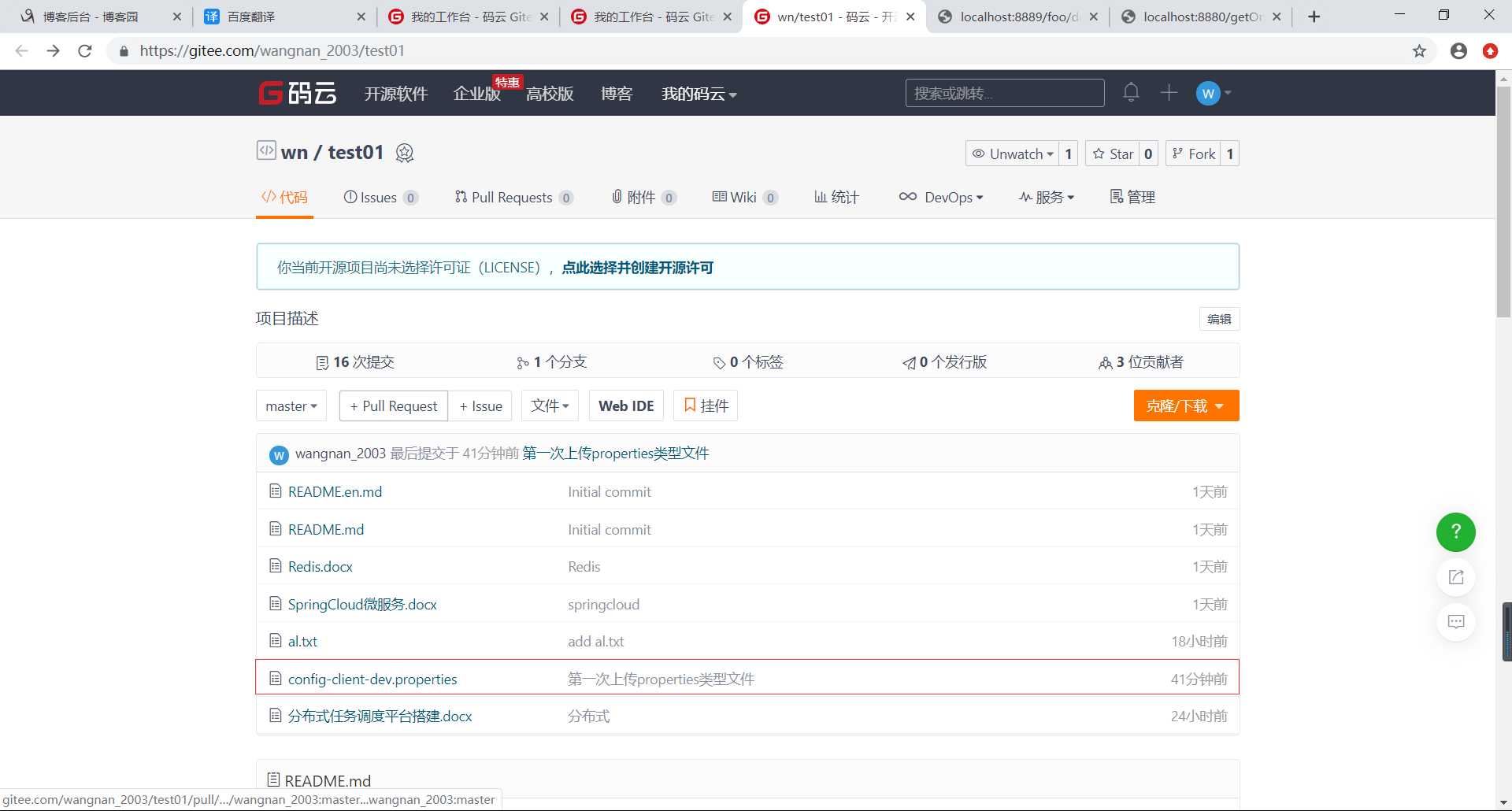Click the 搜索或跳转 search input field
Image resolution: width=1512 pixels, height=811 pixels.
point(1005,93)
